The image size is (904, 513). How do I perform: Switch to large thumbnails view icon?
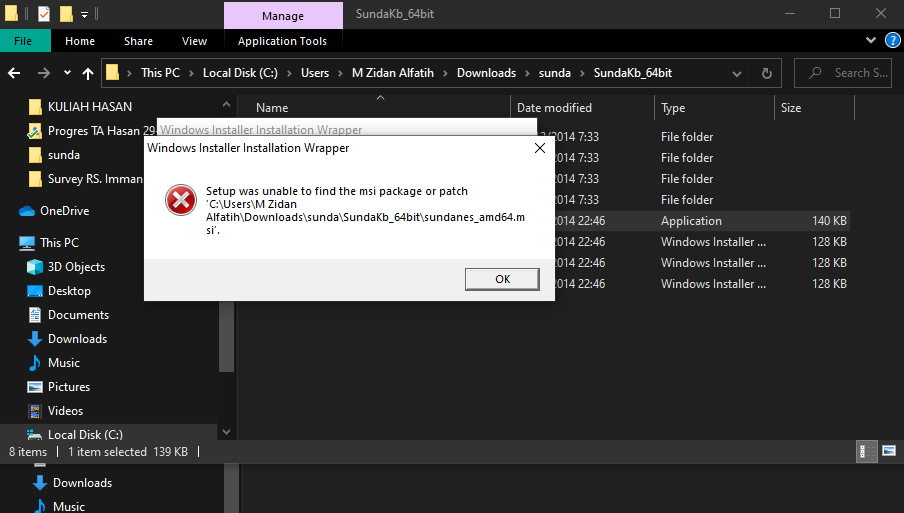pyautogui.click(x=888, y=452)
